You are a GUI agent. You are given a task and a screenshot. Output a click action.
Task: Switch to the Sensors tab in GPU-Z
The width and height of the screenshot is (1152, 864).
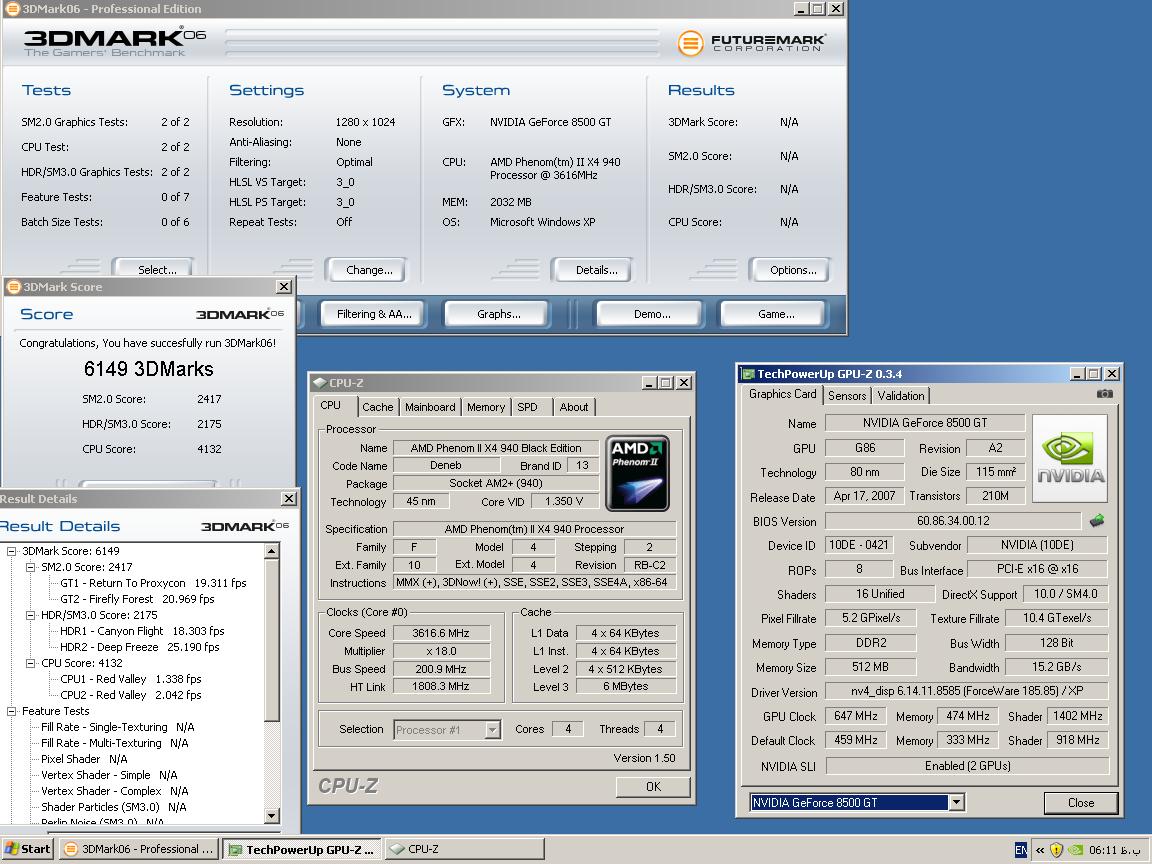[847, 395]
